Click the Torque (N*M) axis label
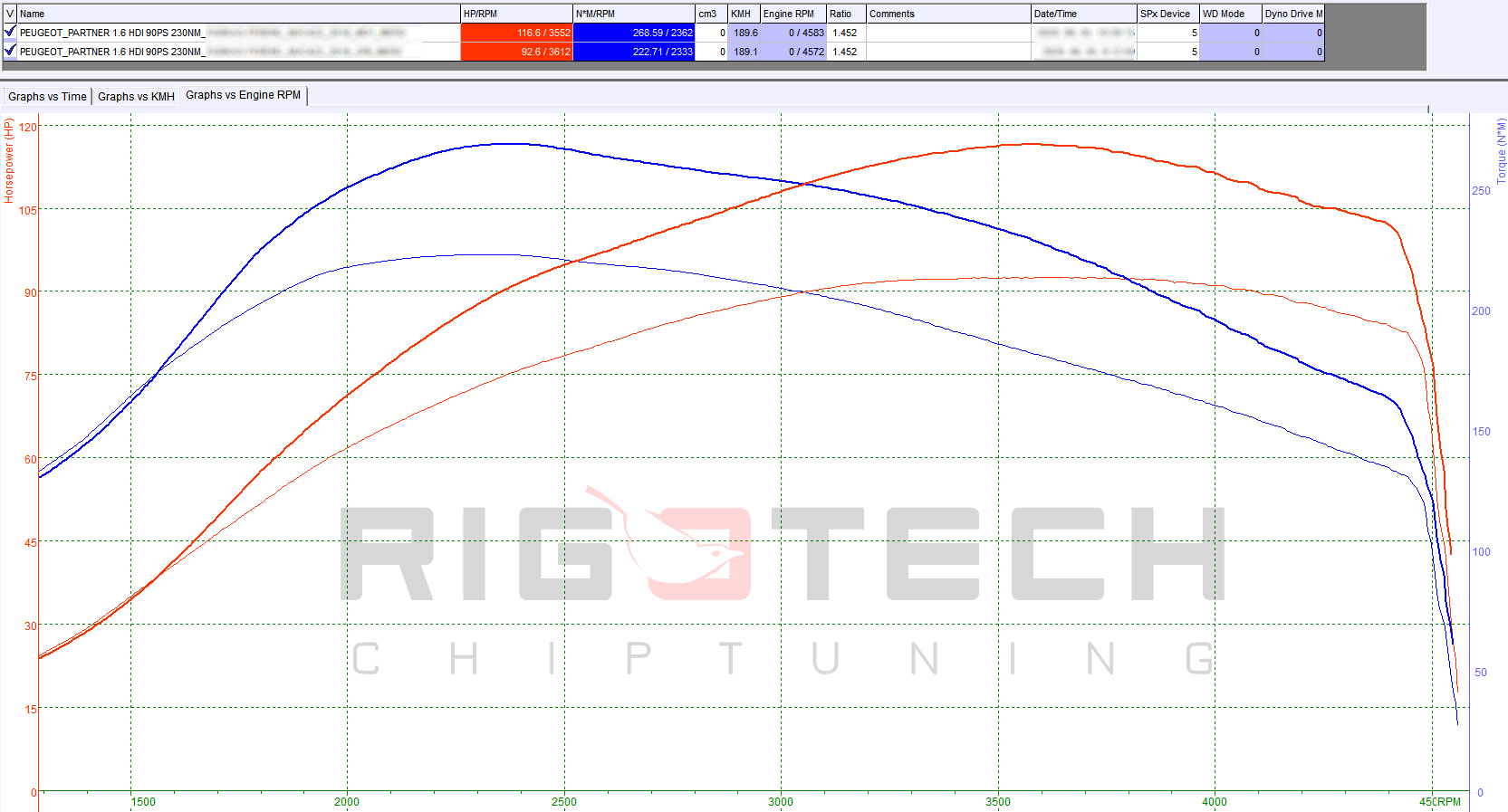The width and height of the screenshot is (1508, 812). (x=1501, y=151)
